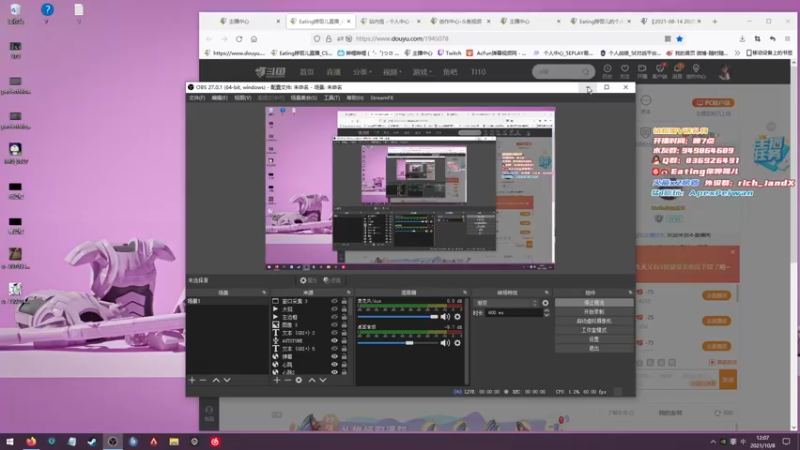
Task: Add a new scene with the plus icon
Action: tap(192, 380)
